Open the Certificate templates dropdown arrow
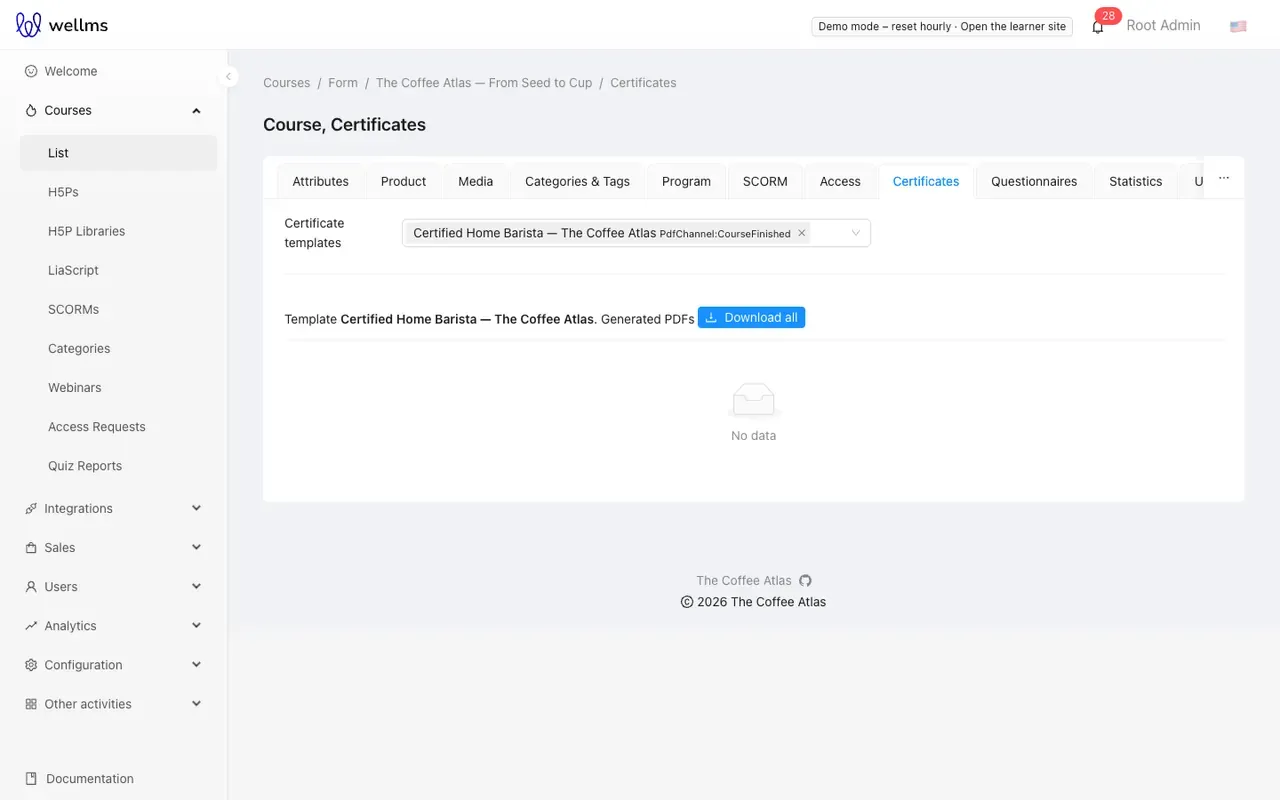The height and width of the screenshot is (800, 1280). click(855, 233)
